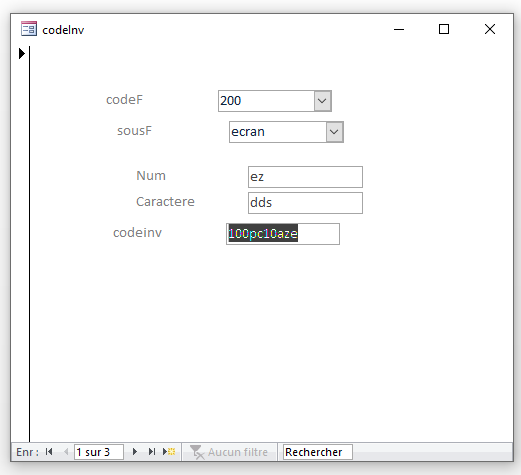Image resolution: width=521 pixels, height=475 pixels.
Task: Click the Caractere field containing dds
Action: point(305,203)
